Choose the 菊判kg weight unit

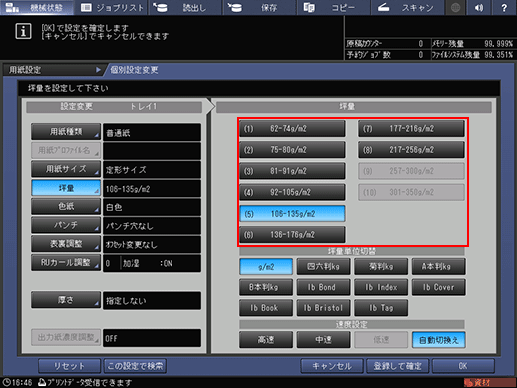381,267
